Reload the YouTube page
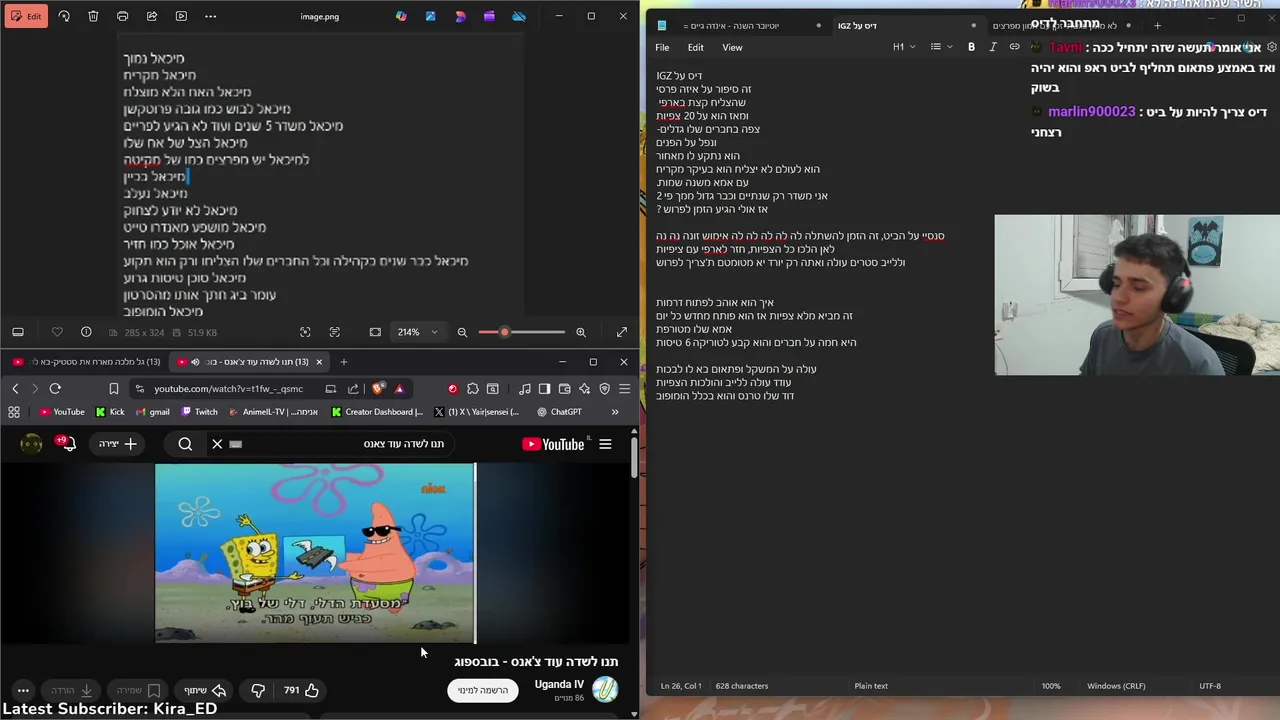Screen dimensions: 1280x720 [x=55, y=389]
